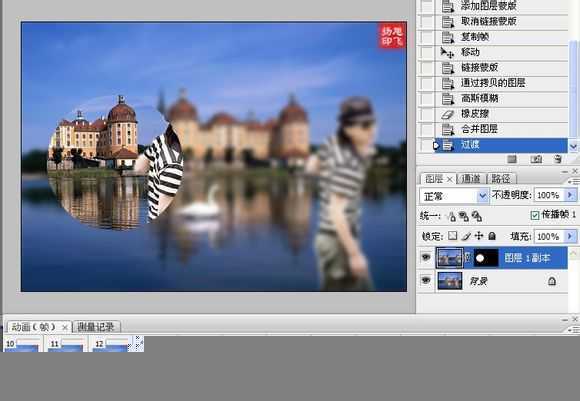Image resolution: width=580 pixels, height=401 pixels.
Task: Toggle lock position cross icon
Action: 479,236
